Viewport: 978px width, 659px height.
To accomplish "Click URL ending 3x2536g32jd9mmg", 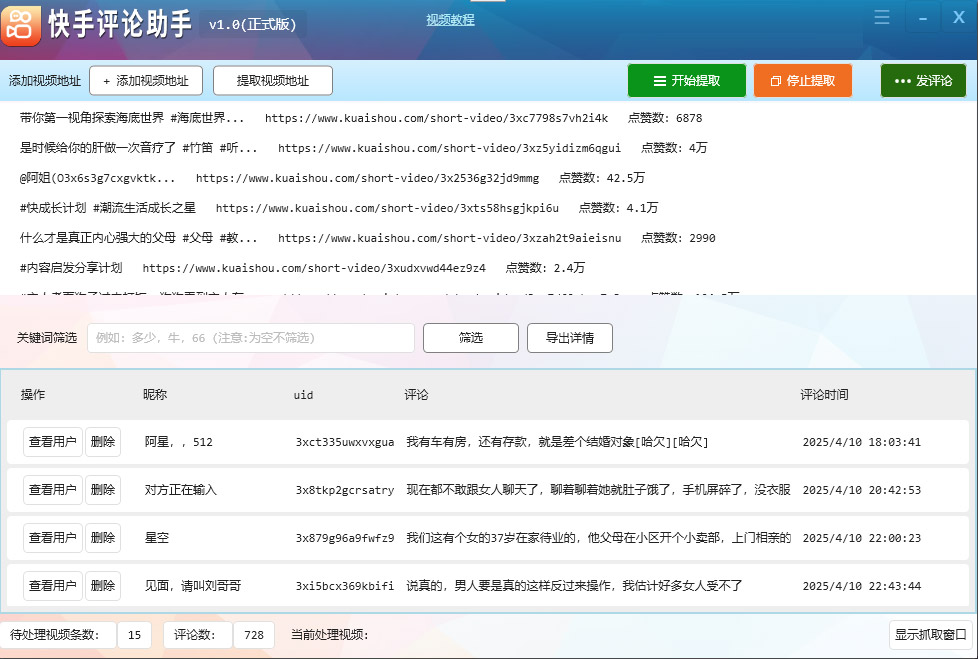I will (367, 178).
